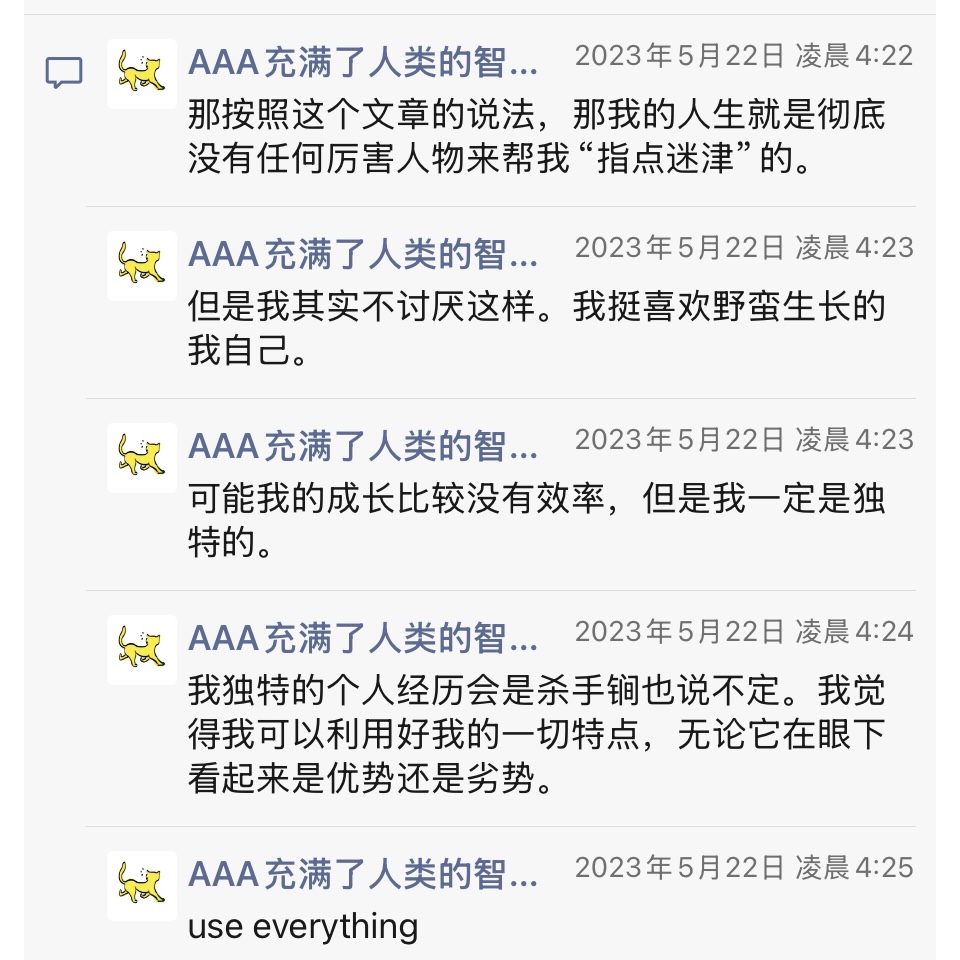Tap the cat avatar beside the "野蛮生长" comment

(x=141, y=265)
